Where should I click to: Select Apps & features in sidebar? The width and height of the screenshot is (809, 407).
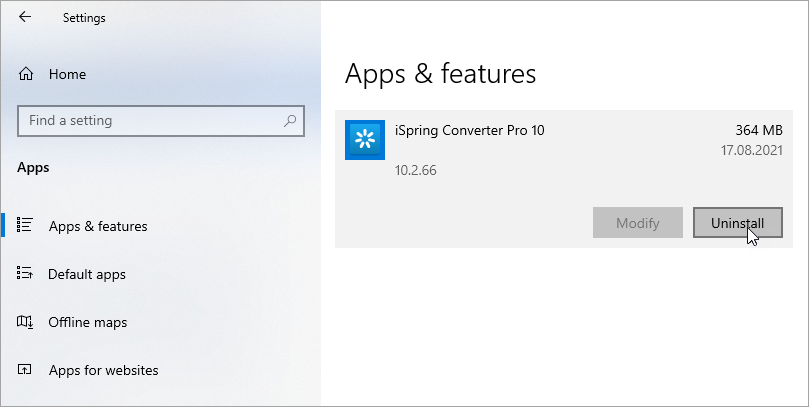click(98, 226)
